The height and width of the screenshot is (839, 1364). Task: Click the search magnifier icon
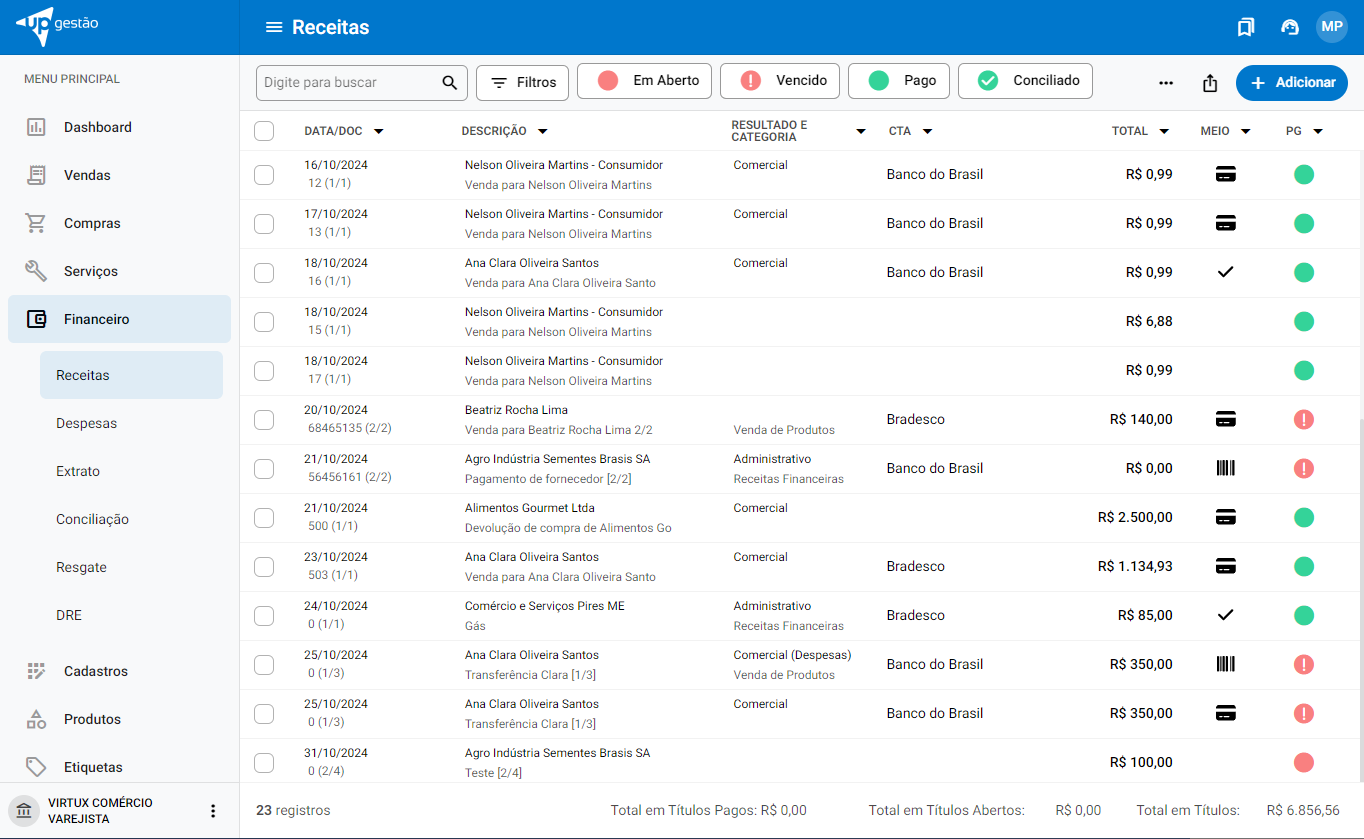[x=450, y=83]
